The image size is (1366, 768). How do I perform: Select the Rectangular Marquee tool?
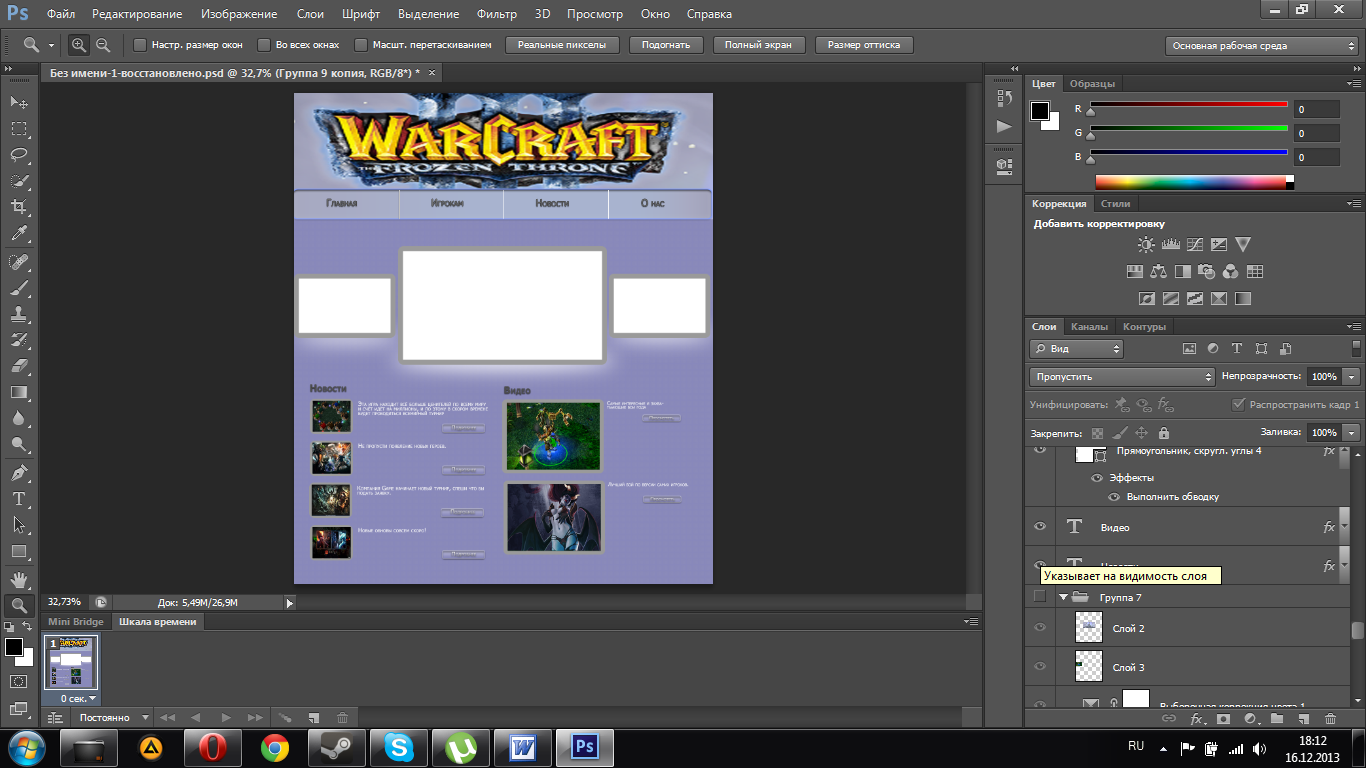[x=18, y=129]
